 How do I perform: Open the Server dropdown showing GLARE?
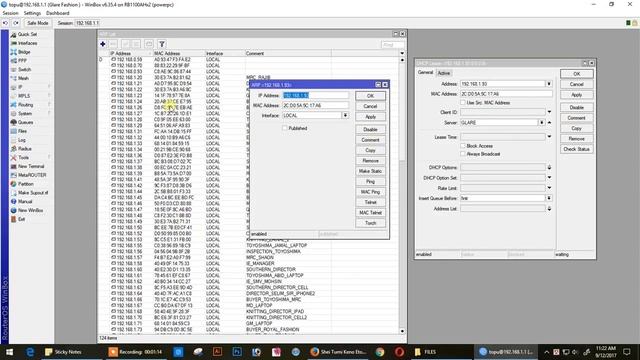542,122
